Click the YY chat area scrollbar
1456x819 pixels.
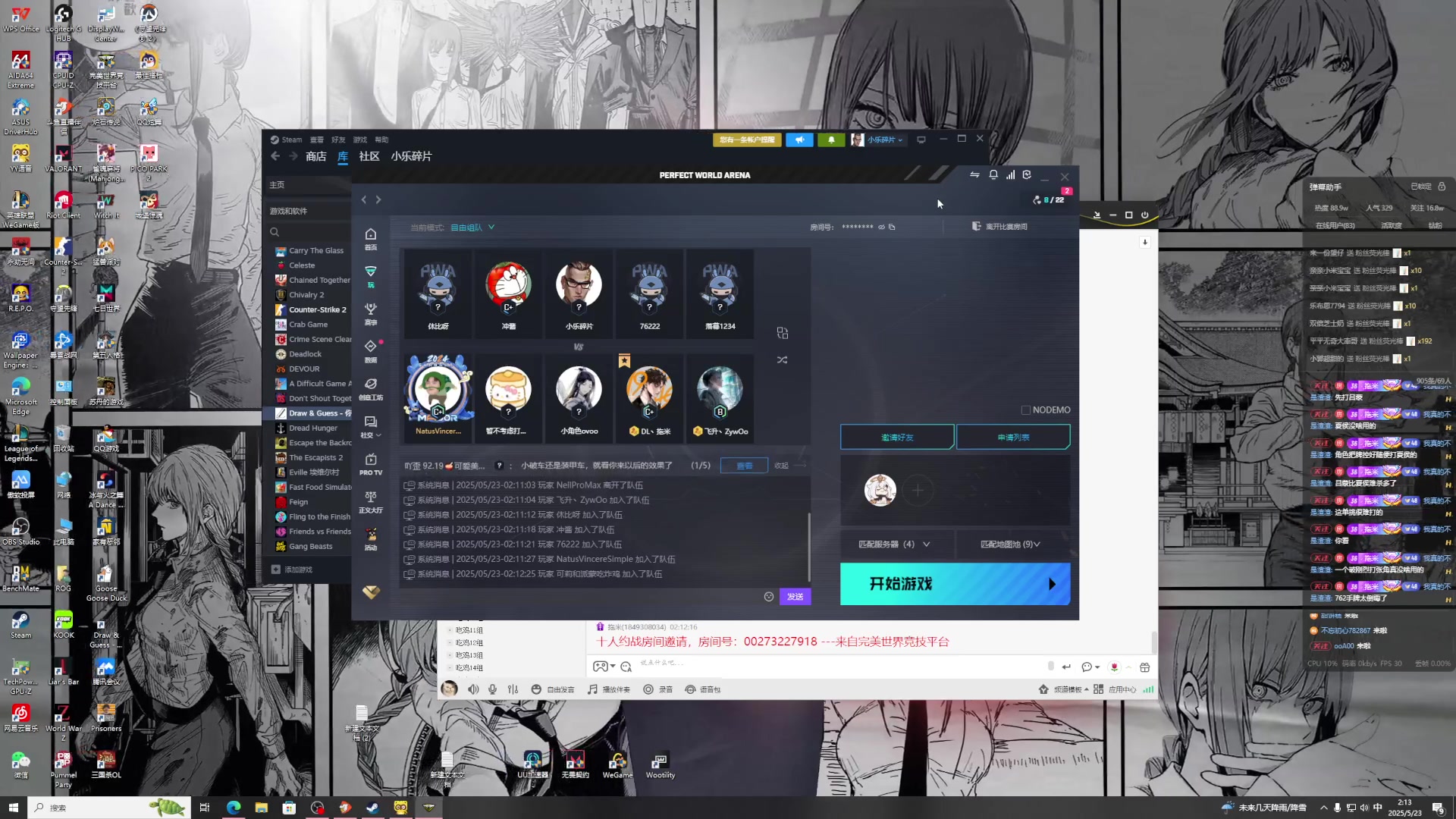click(1154, 642)
